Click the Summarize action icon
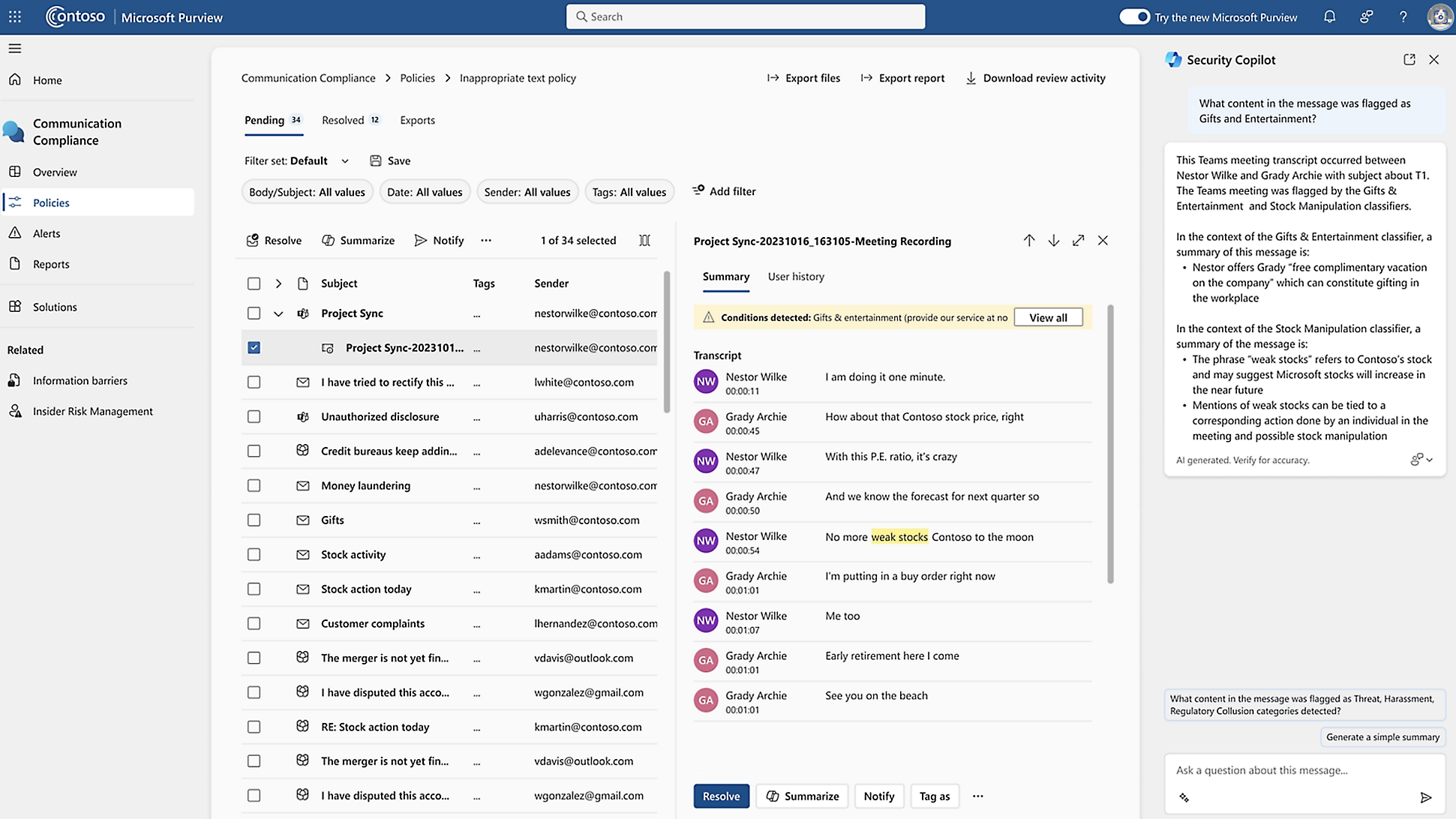This screenshot has height=819, width=1456. [x=327, y=240]
